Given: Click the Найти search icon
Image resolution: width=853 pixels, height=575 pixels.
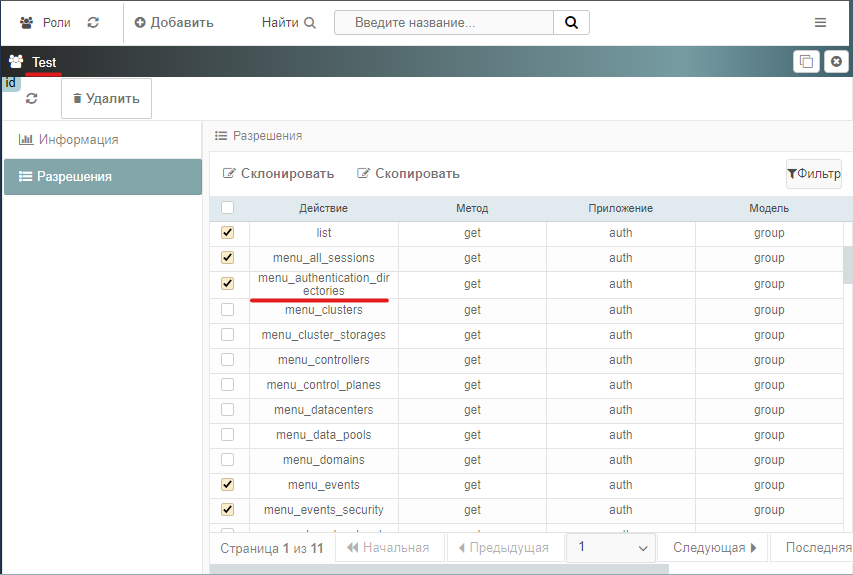Looking at the screenshot, I should tap(310, 22).
